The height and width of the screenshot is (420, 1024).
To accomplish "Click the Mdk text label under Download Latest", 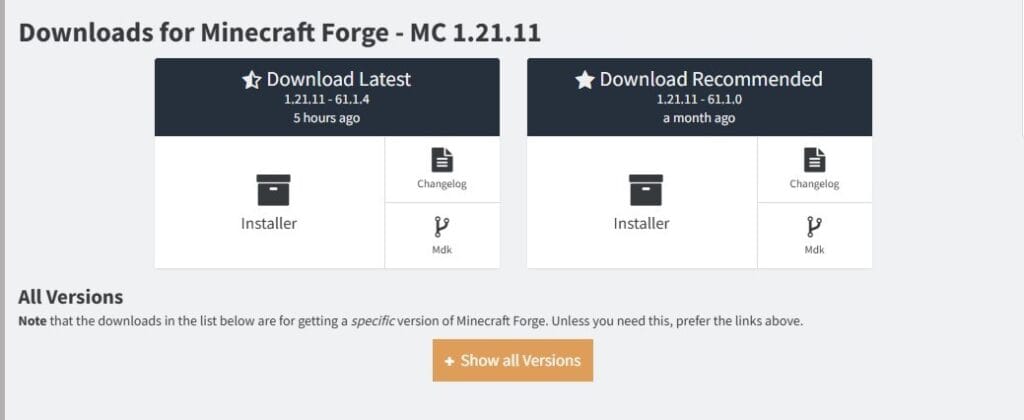I will [x=442, y=250].
